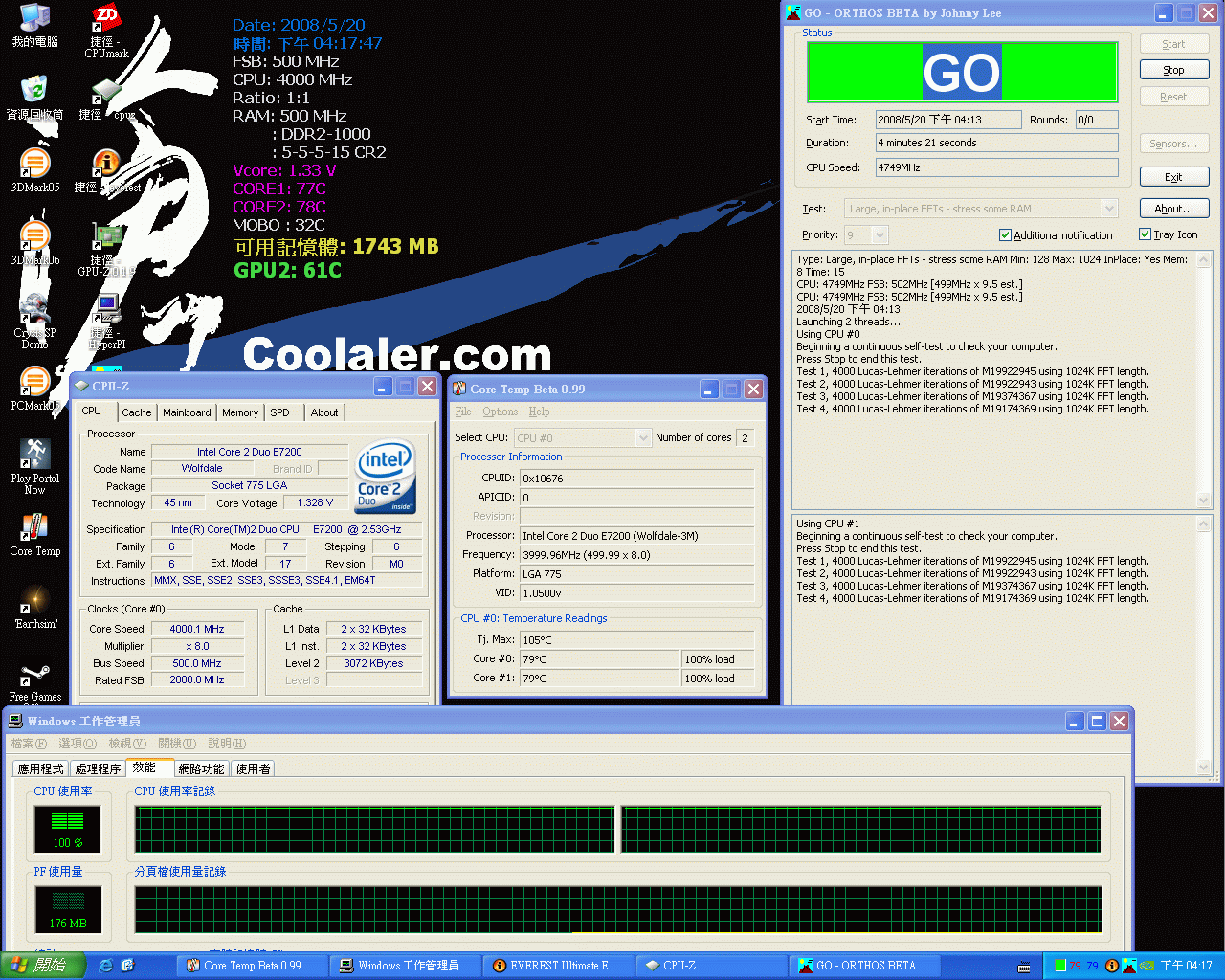Click the Orthos window title bar icon
Image resolution: width=1225 pixels, height=980 pixels.
pos(793,12)
